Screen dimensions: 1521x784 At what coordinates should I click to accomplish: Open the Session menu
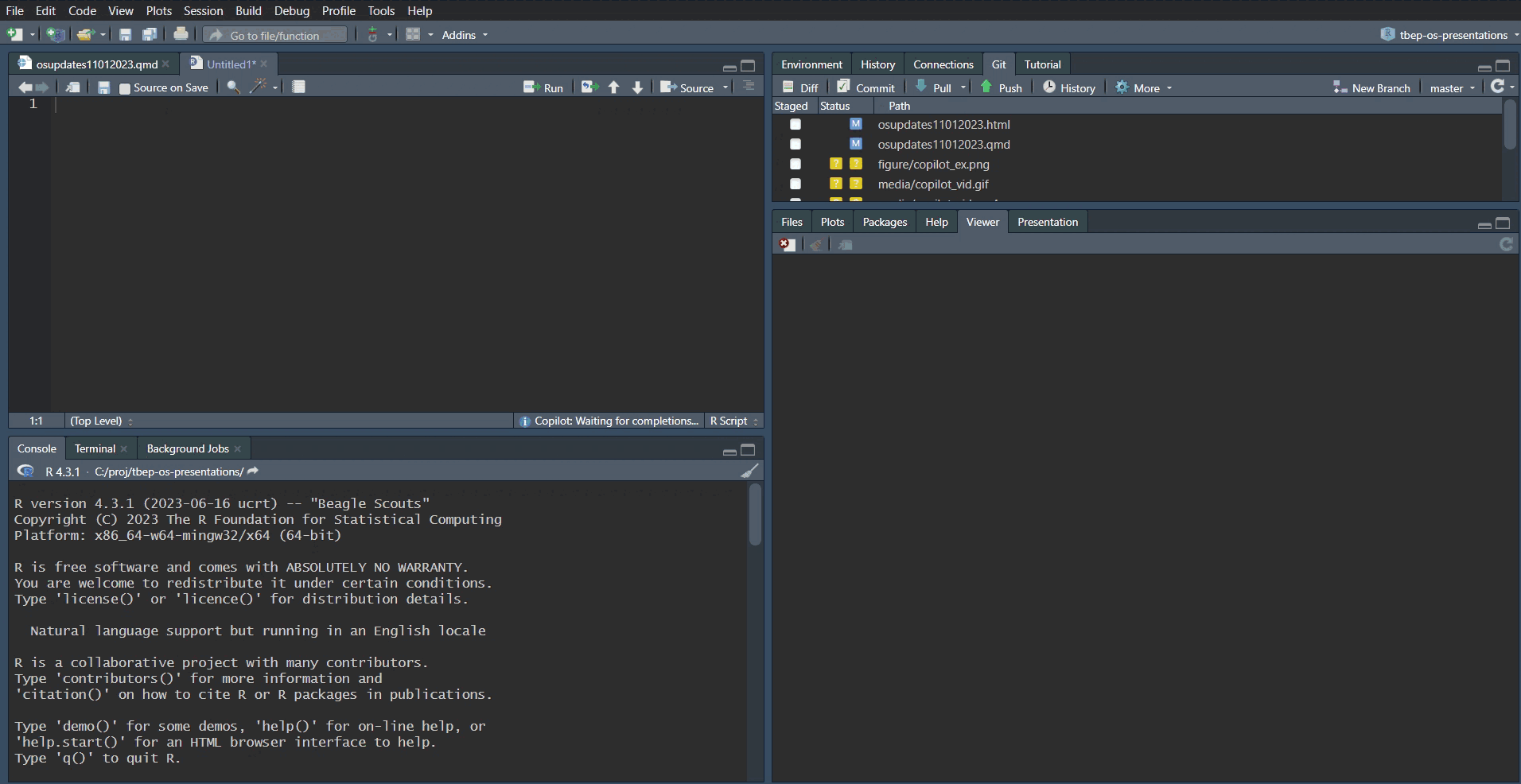pyautogui.click(x=203, y=10)
